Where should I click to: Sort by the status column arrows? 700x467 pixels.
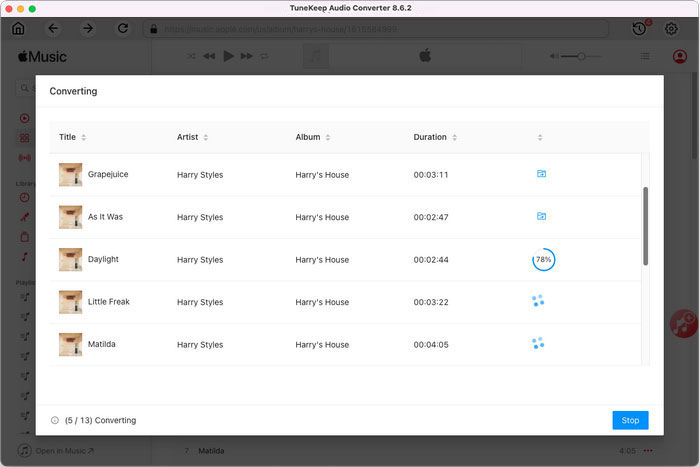click(x=540, y=138)
